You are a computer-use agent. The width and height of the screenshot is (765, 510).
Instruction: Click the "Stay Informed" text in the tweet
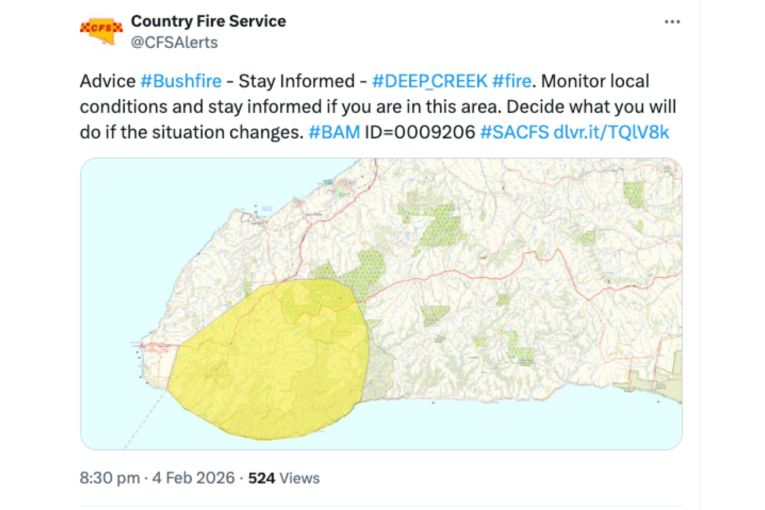(x=299, y=80)
